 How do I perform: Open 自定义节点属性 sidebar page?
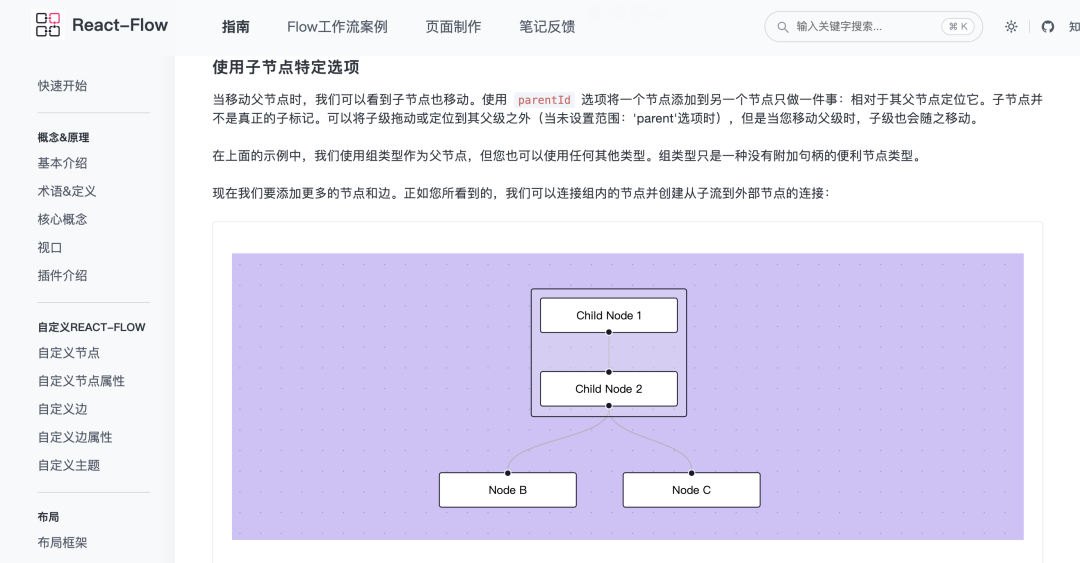click(81, 381)
